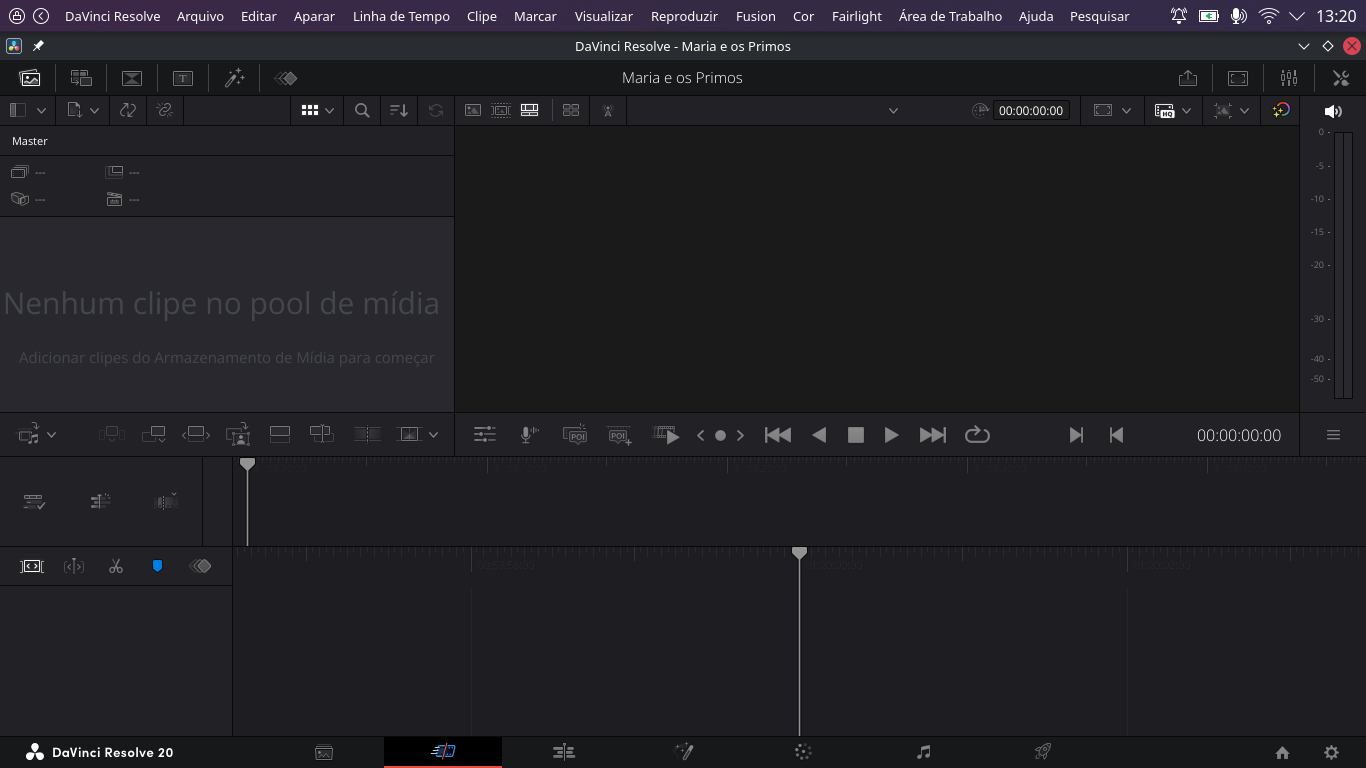Click the Quick Export icon

tap(1187, 78)
